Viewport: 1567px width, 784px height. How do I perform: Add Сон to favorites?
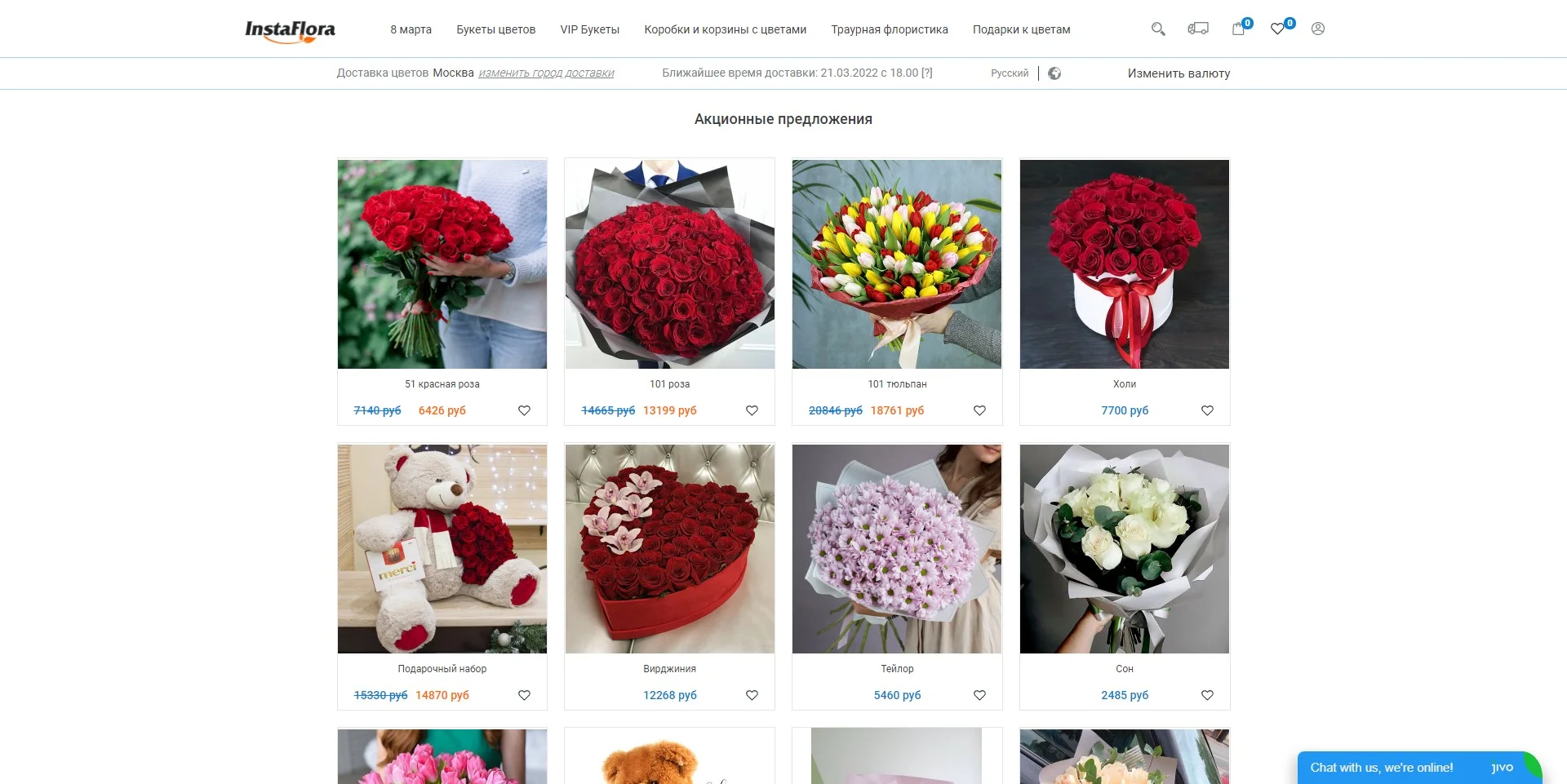pos(1208,695)
